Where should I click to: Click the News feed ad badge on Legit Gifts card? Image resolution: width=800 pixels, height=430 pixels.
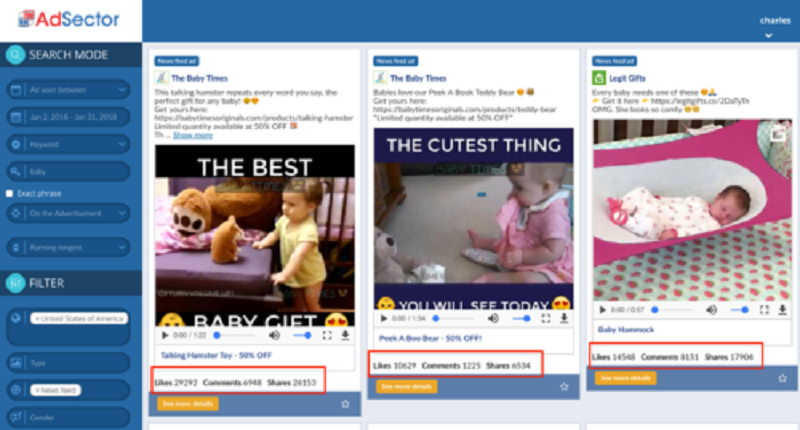click(614, 61)
